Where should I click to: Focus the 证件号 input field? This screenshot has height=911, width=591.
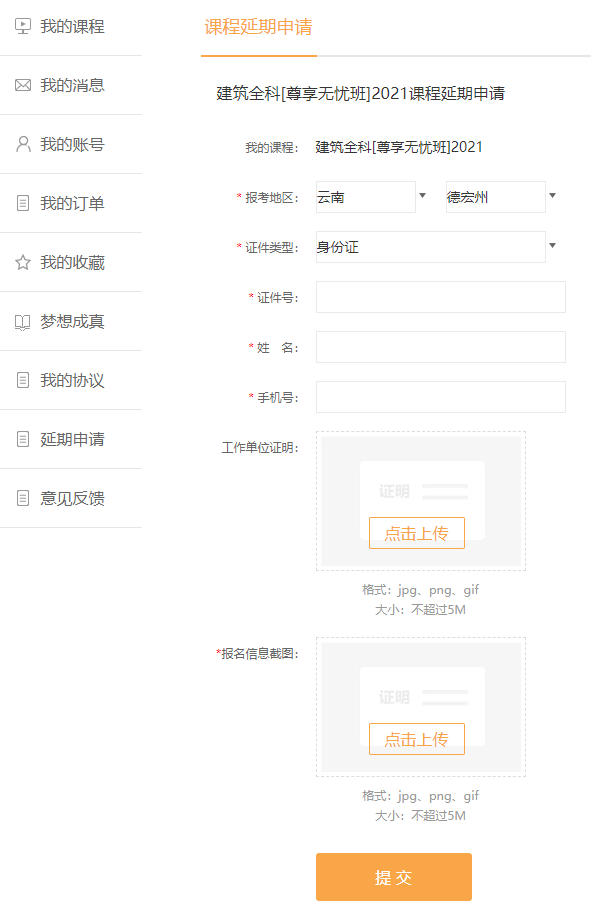tap(440, 297)
